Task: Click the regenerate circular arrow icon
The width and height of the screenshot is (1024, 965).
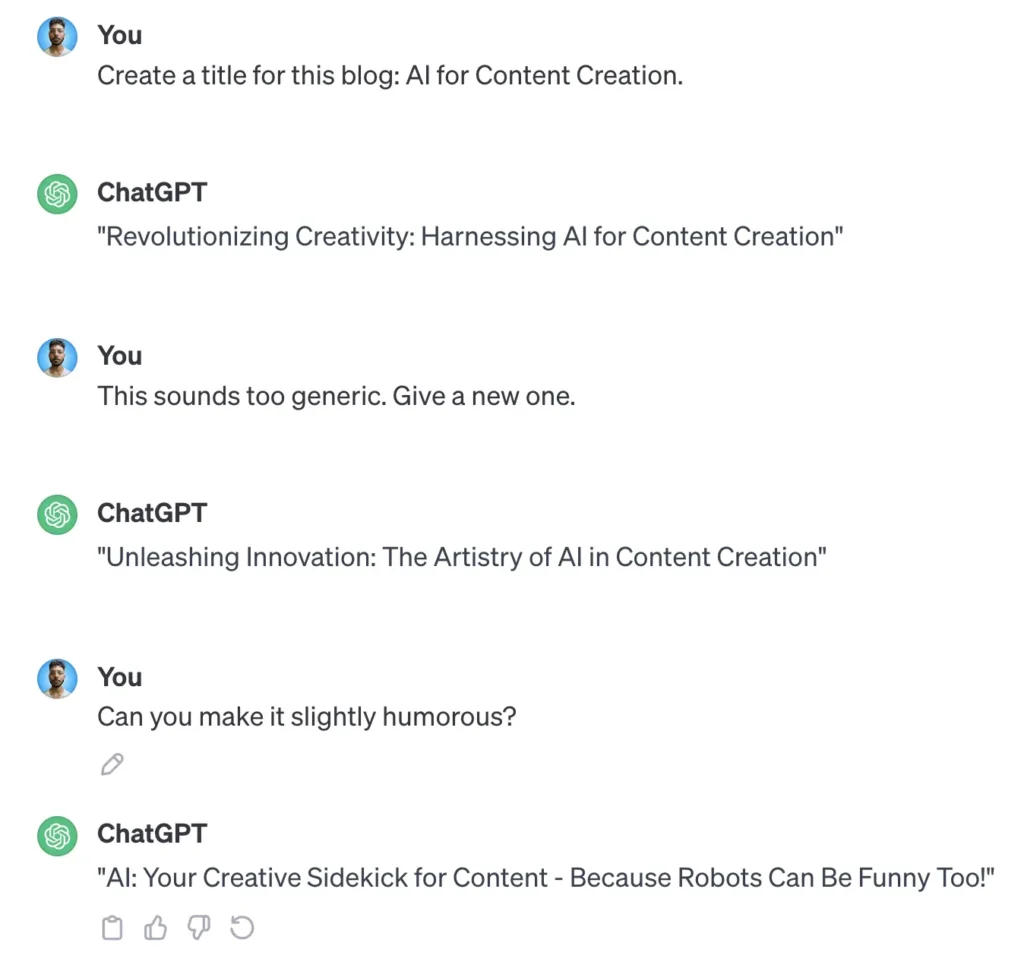Action: click(x=241, y=928)
